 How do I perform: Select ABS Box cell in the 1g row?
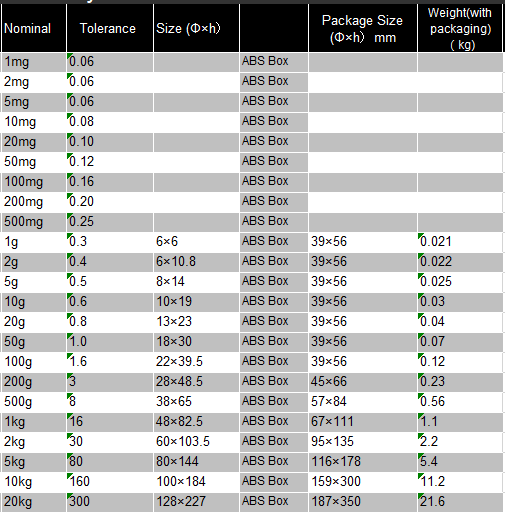tap(274, 242)
